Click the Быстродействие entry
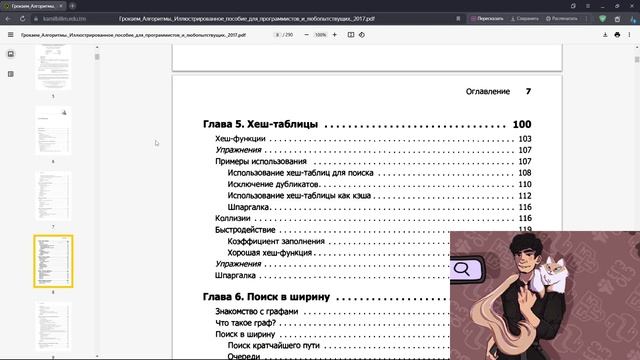The height and width of the screenshot is (360, 640). click(245, 230)
